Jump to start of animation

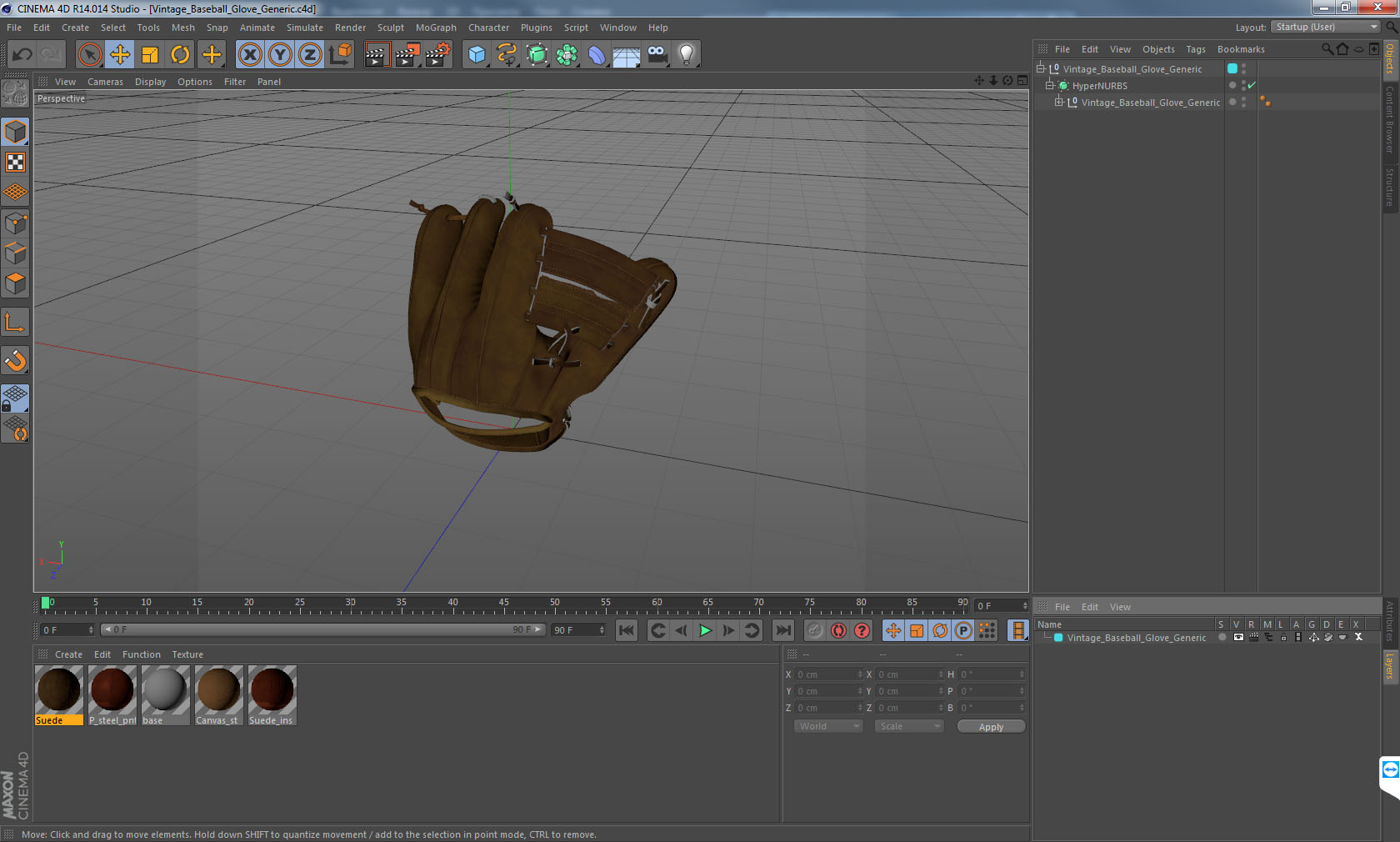[x=627, y=630]
